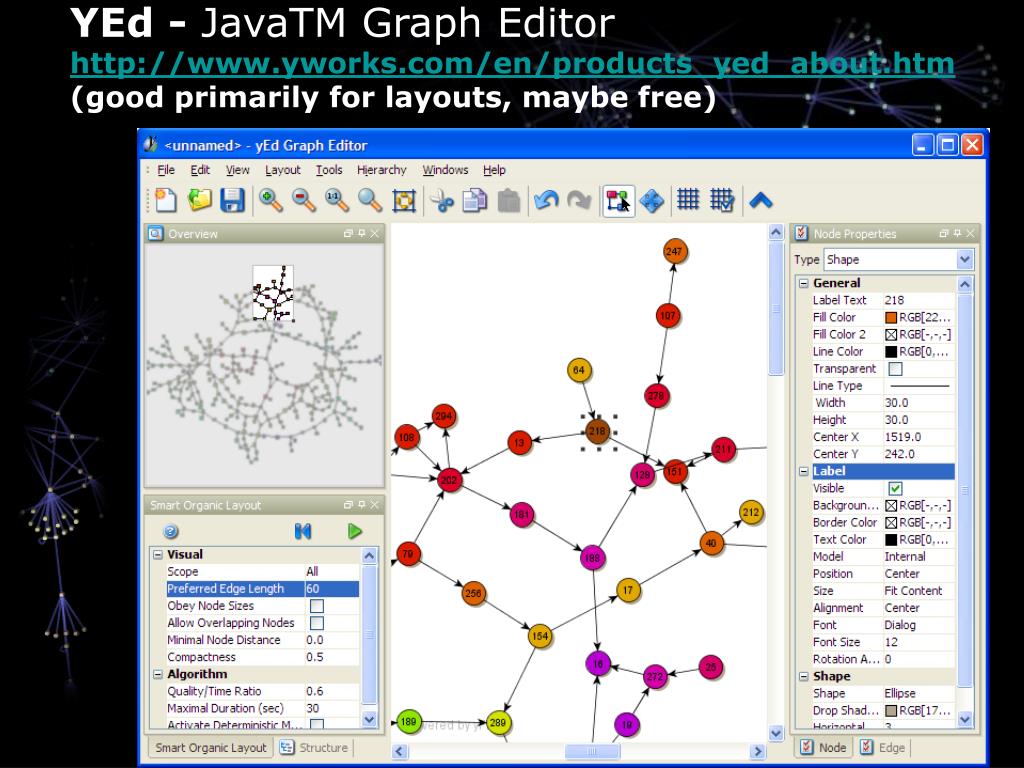Click the rewind icon in layout panel
1024x768 pixels.
click(302, 532)
